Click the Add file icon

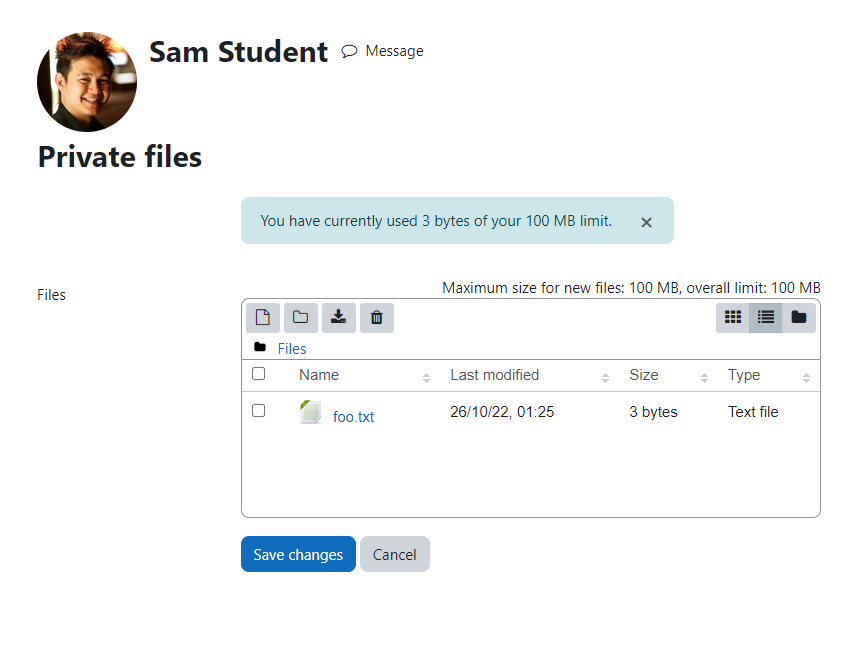point(263,317)
